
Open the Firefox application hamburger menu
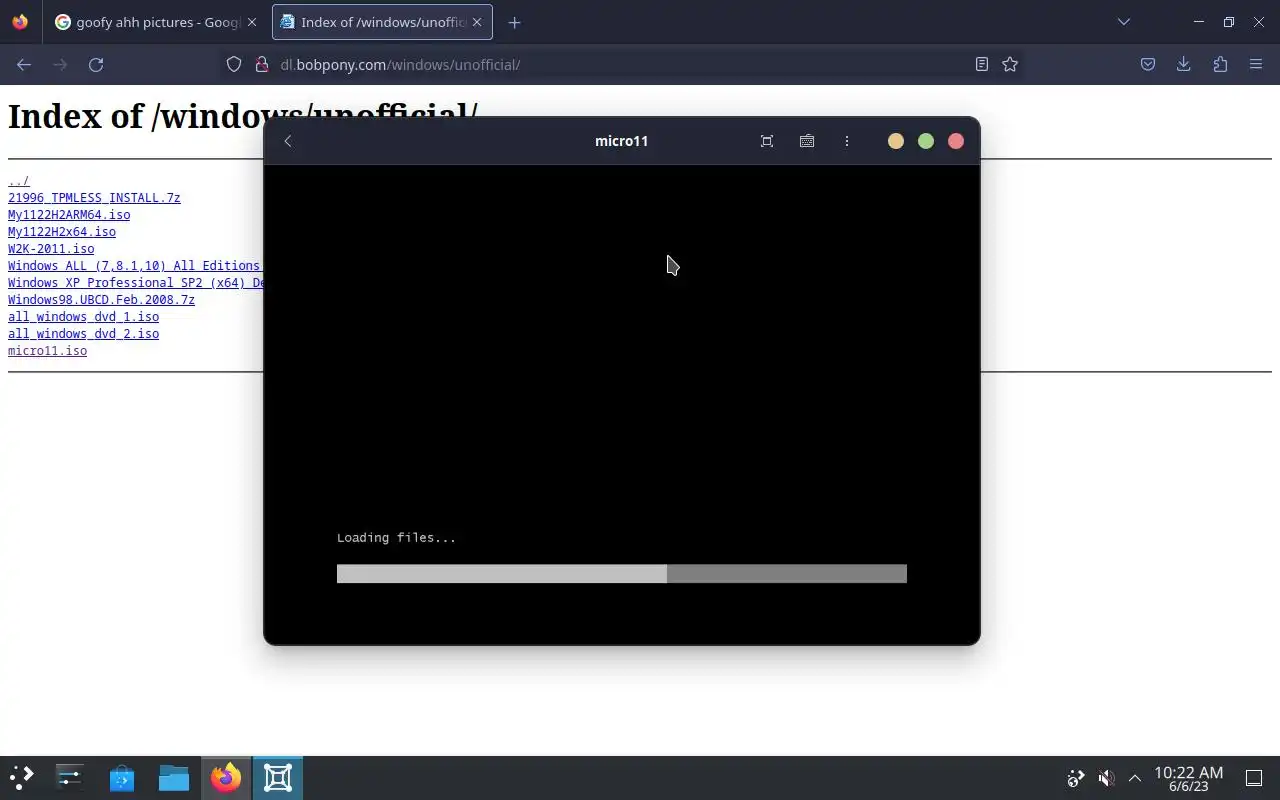(1256, 64)
